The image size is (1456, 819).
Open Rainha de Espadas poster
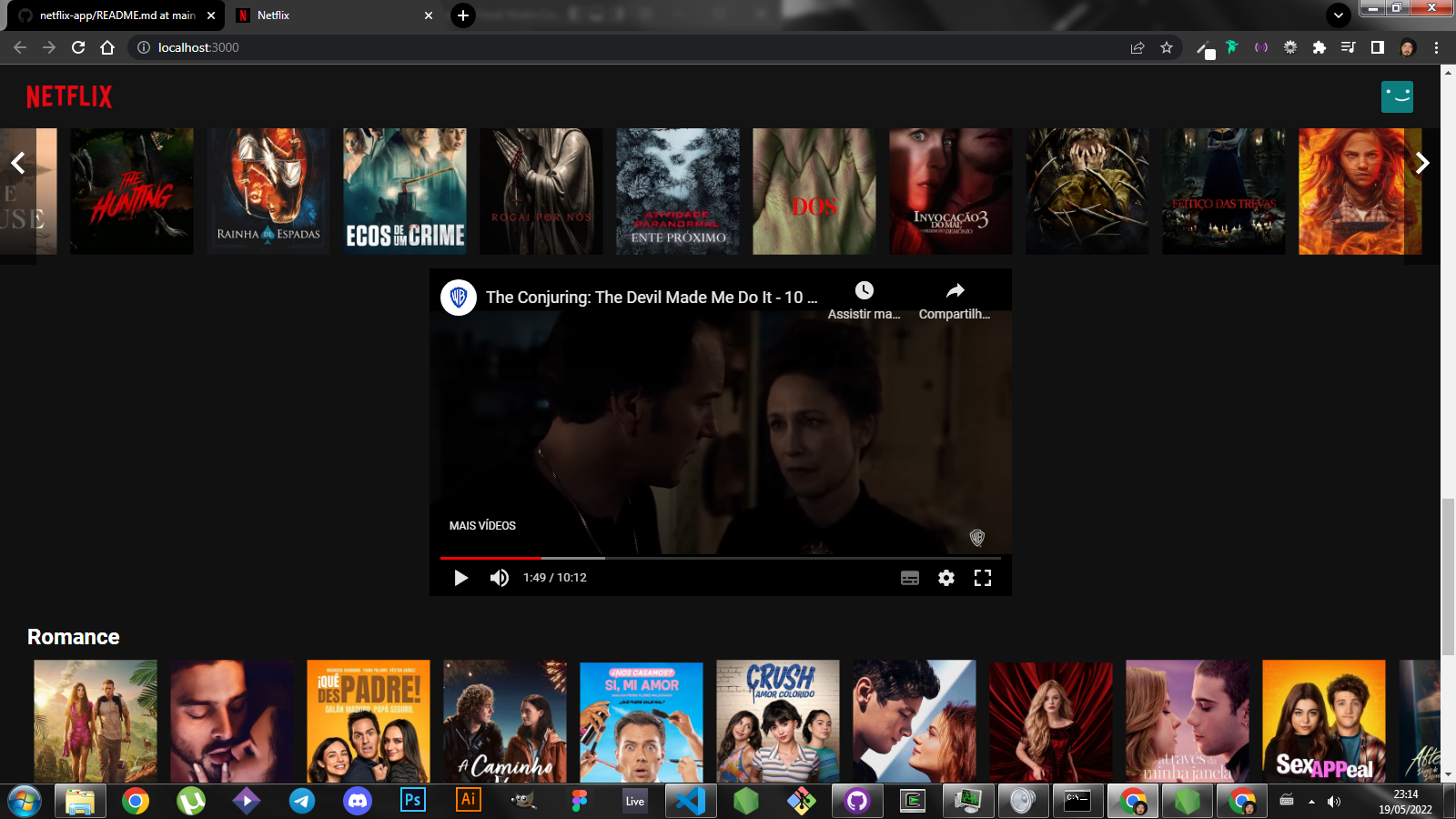click(x=268, y=191)
